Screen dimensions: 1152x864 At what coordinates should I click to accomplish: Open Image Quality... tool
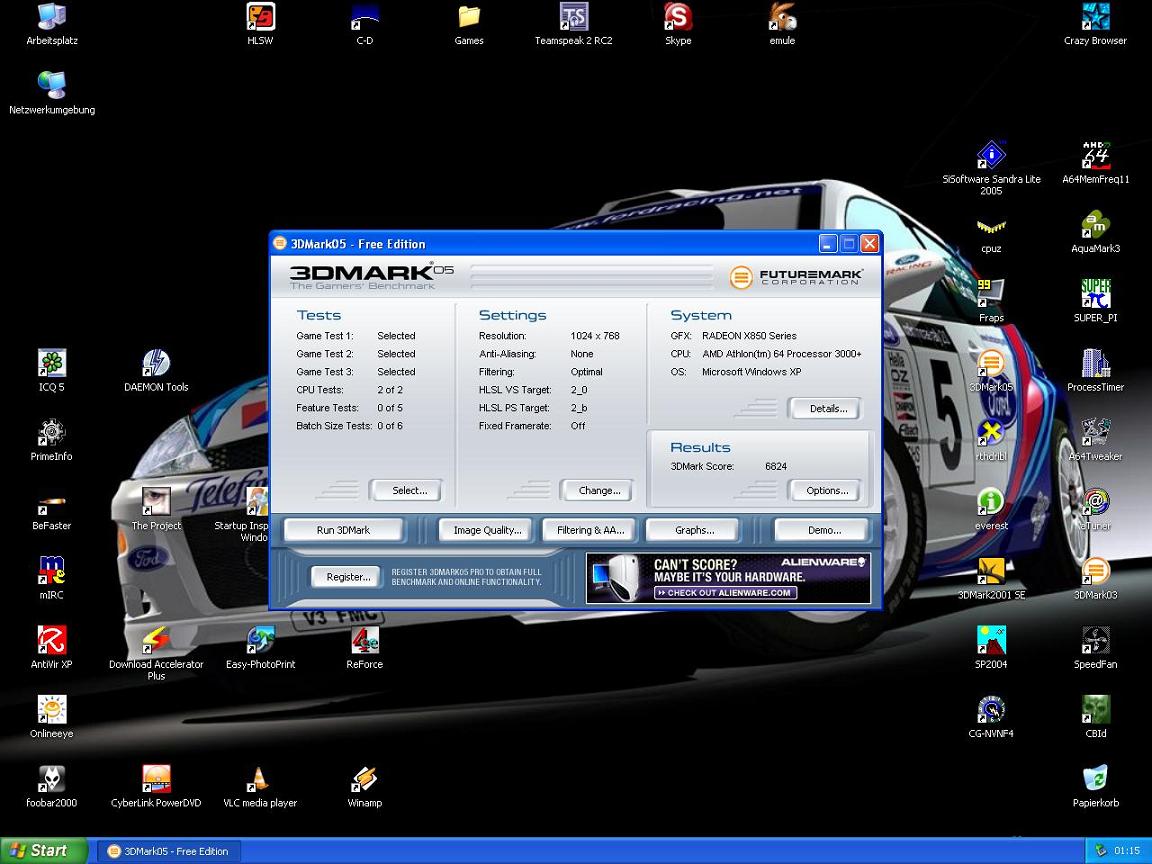(487, 530)
